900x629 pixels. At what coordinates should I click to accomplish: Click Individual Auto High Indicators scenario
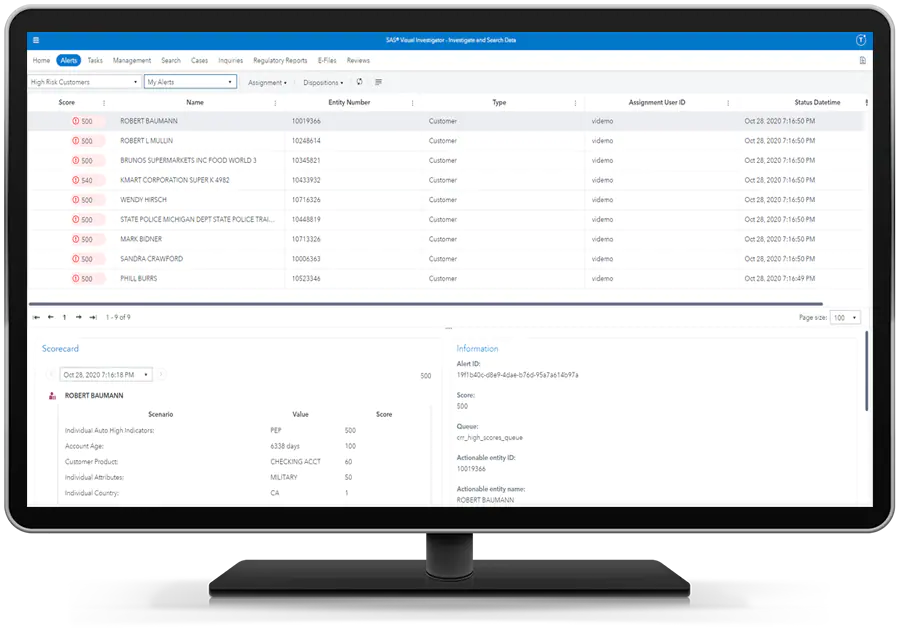110,430
